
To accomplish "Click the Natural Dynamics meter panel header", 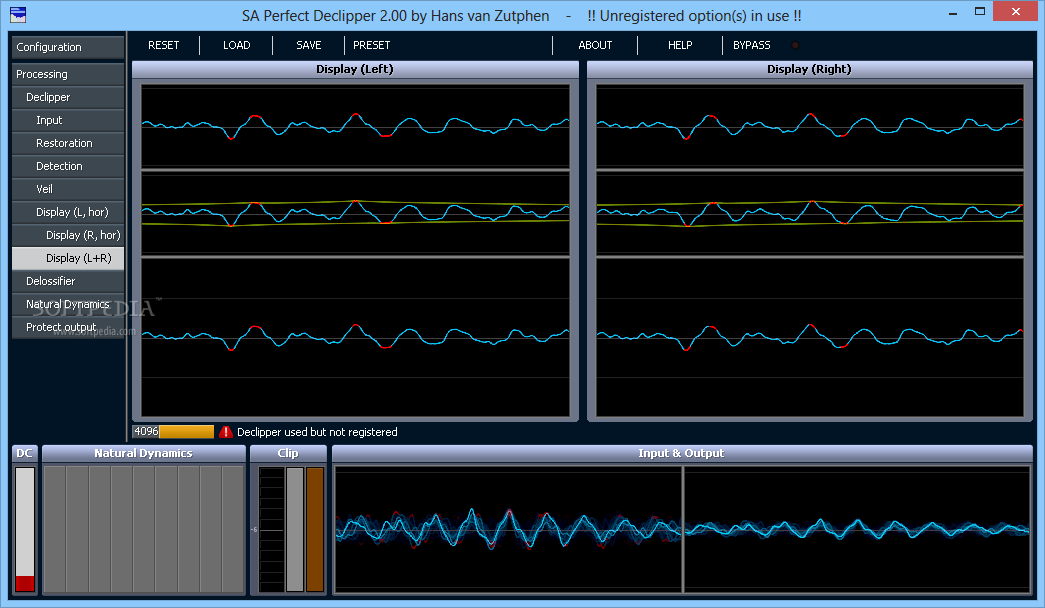I will (x=144, y=453).
